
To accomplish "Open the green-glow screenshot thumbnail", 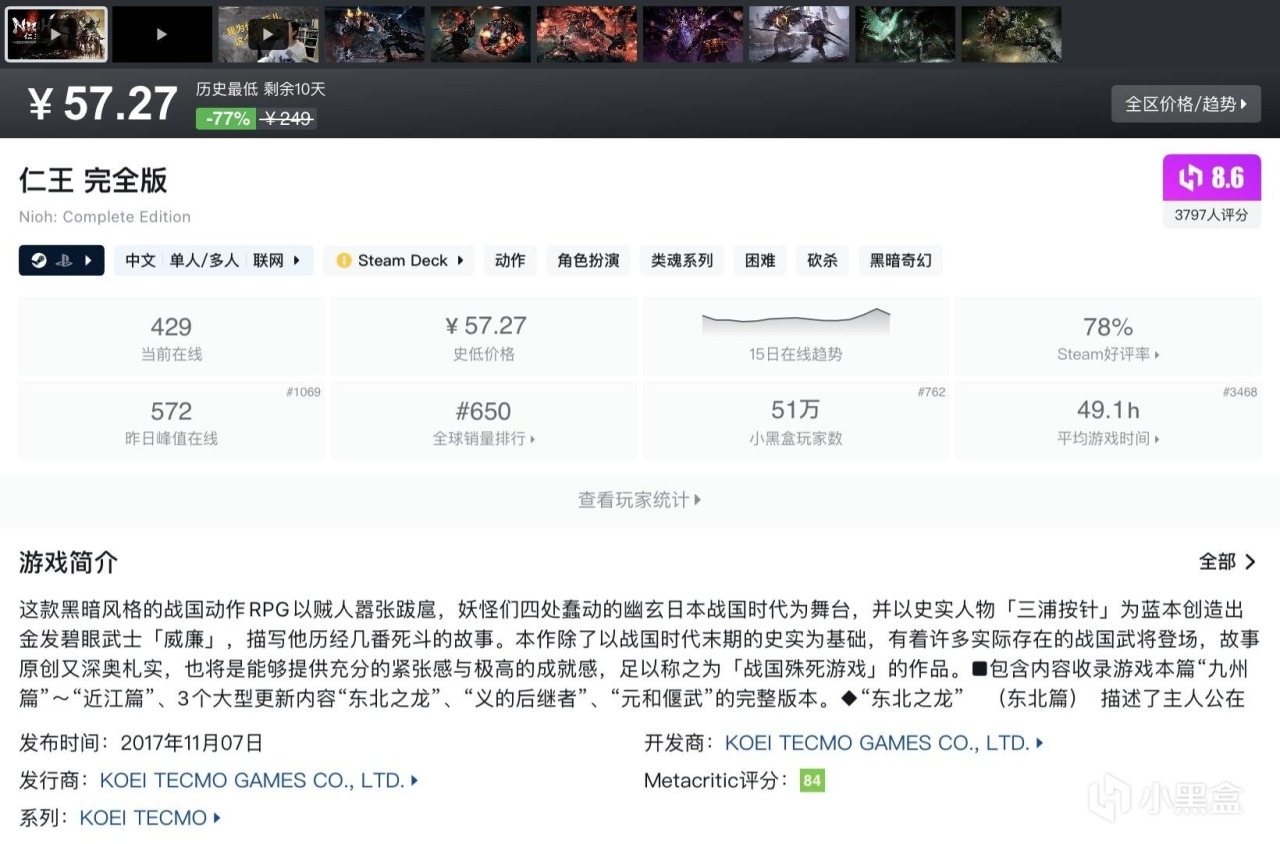I will [x=905, y=34].
